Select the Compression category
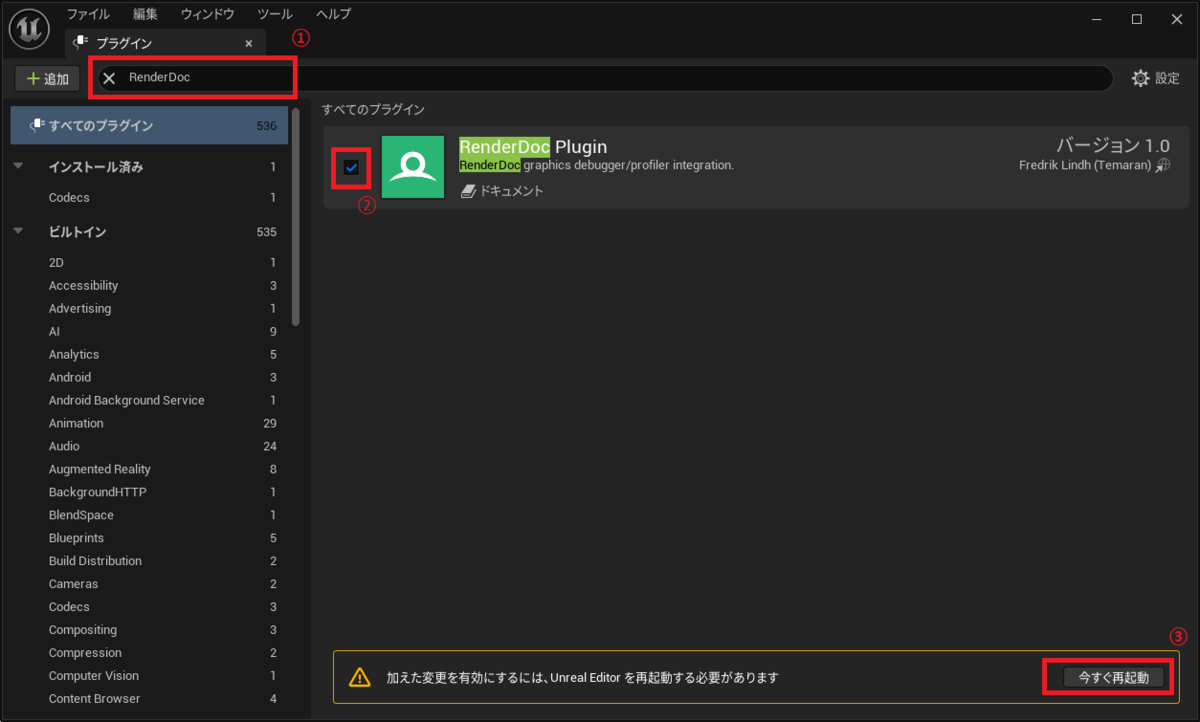The width and height of the screenshot is (1200, 722). [149, 653]
